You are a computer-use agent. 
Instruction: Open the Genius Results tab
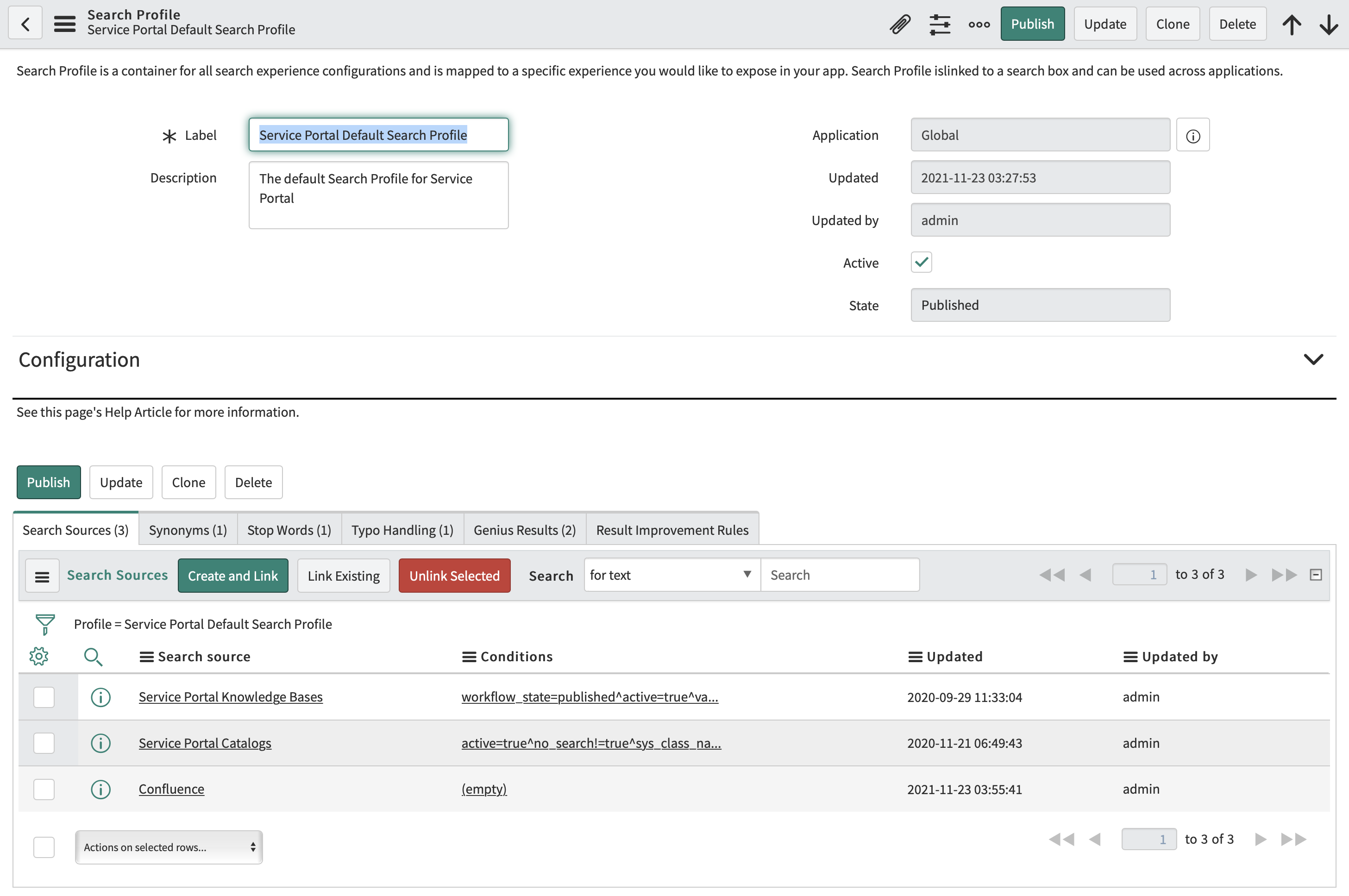click(524, 530)
